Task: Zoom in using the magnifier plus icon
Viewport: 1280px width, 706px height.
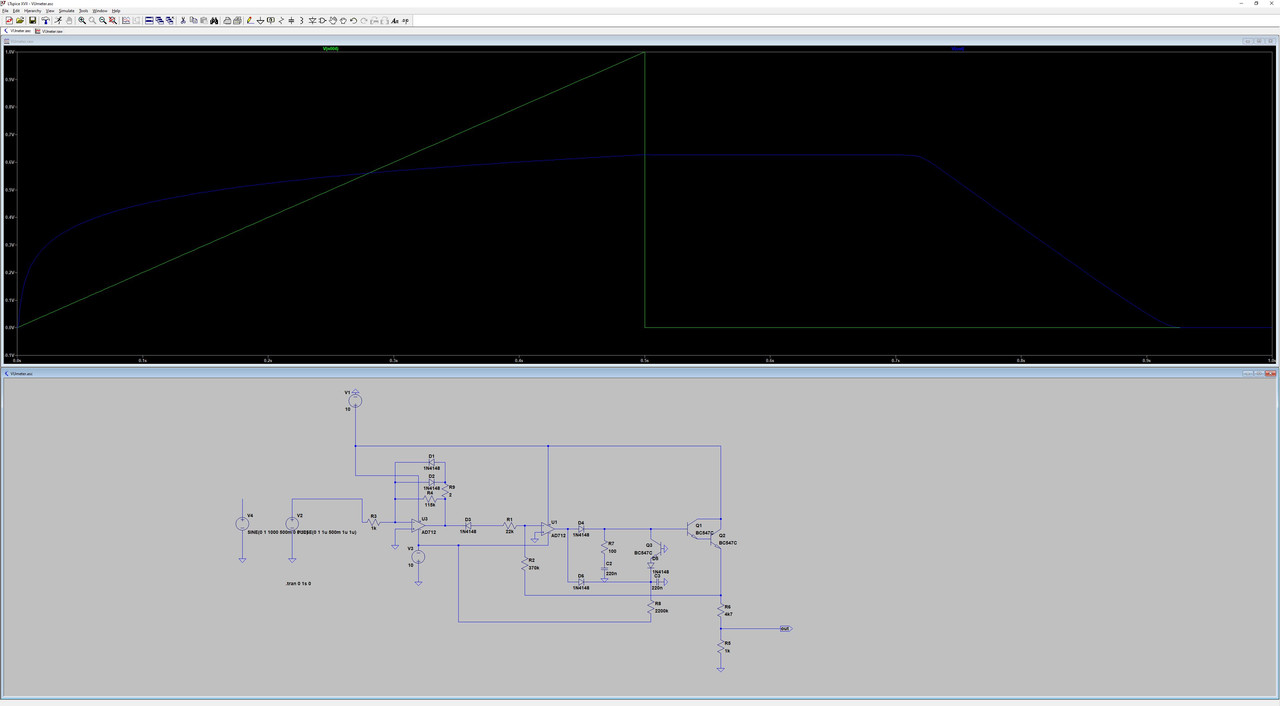Action: tap(82, 20)
